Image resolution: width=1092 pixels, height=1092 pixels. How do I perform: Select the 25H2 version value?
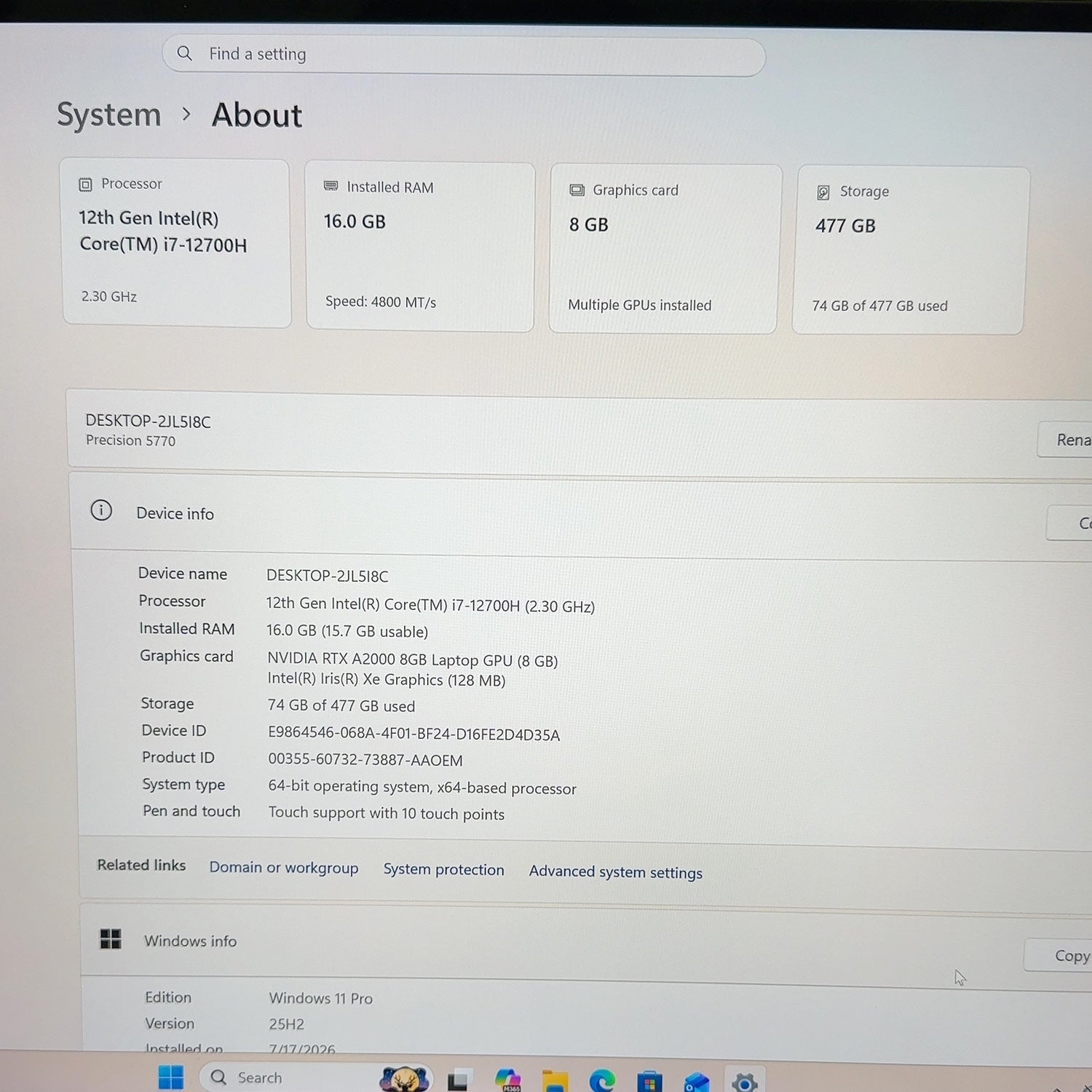(287, 1024)
